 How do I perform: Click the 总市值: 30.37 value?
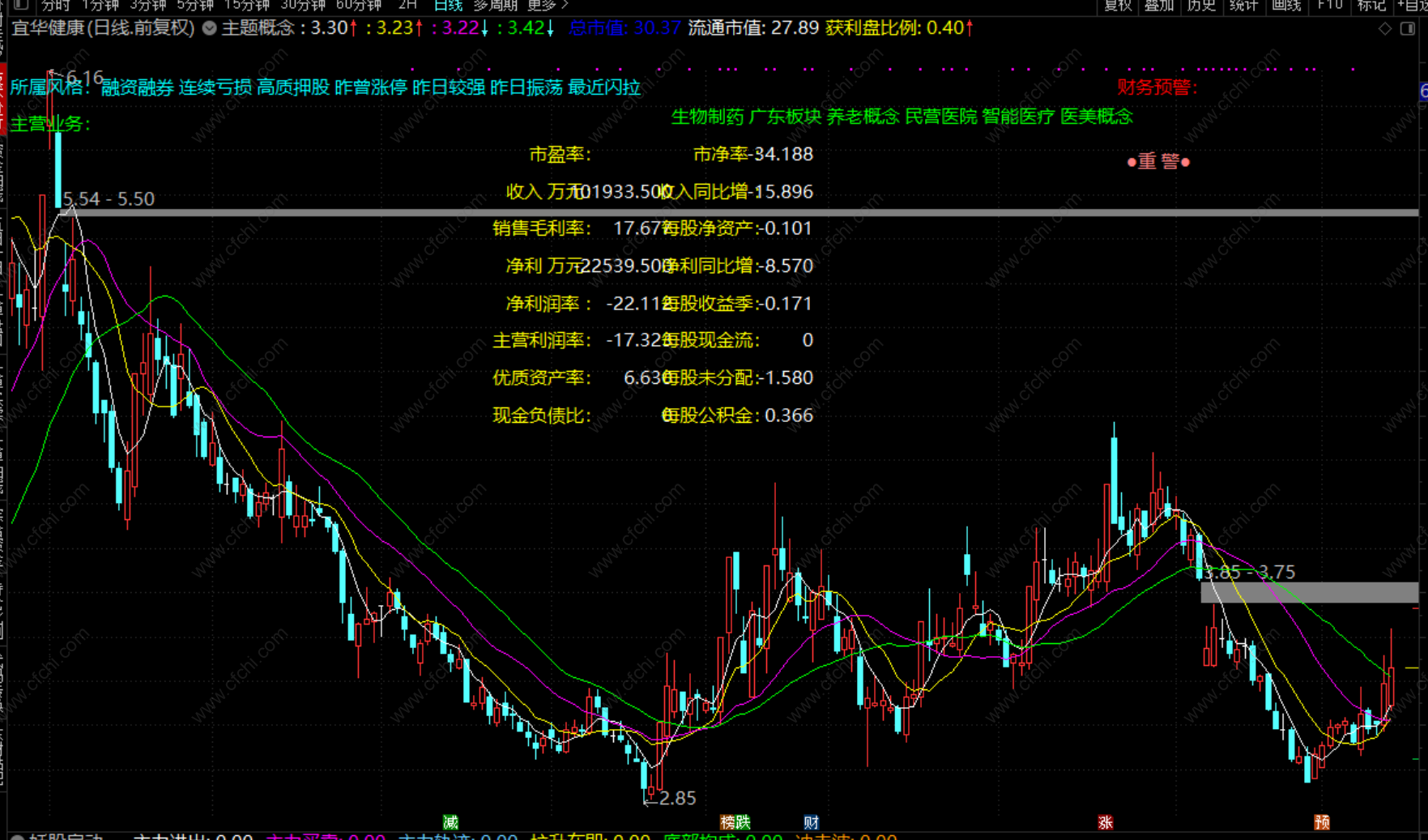[624, 28]
